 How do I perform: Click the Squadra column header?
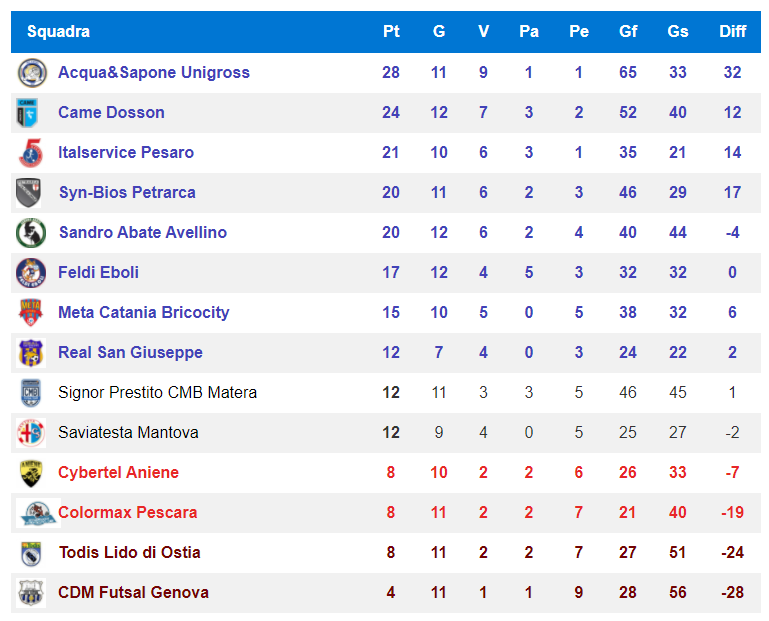point(58,31)
